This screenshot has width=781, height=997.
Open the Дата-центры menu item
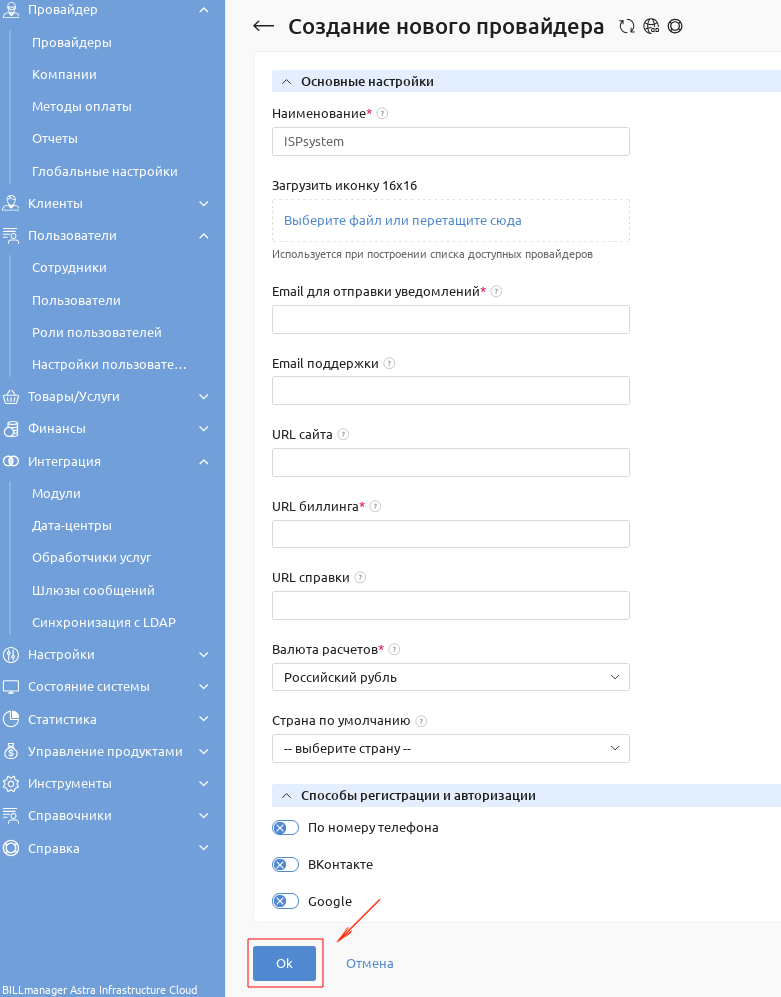[72, 526]
